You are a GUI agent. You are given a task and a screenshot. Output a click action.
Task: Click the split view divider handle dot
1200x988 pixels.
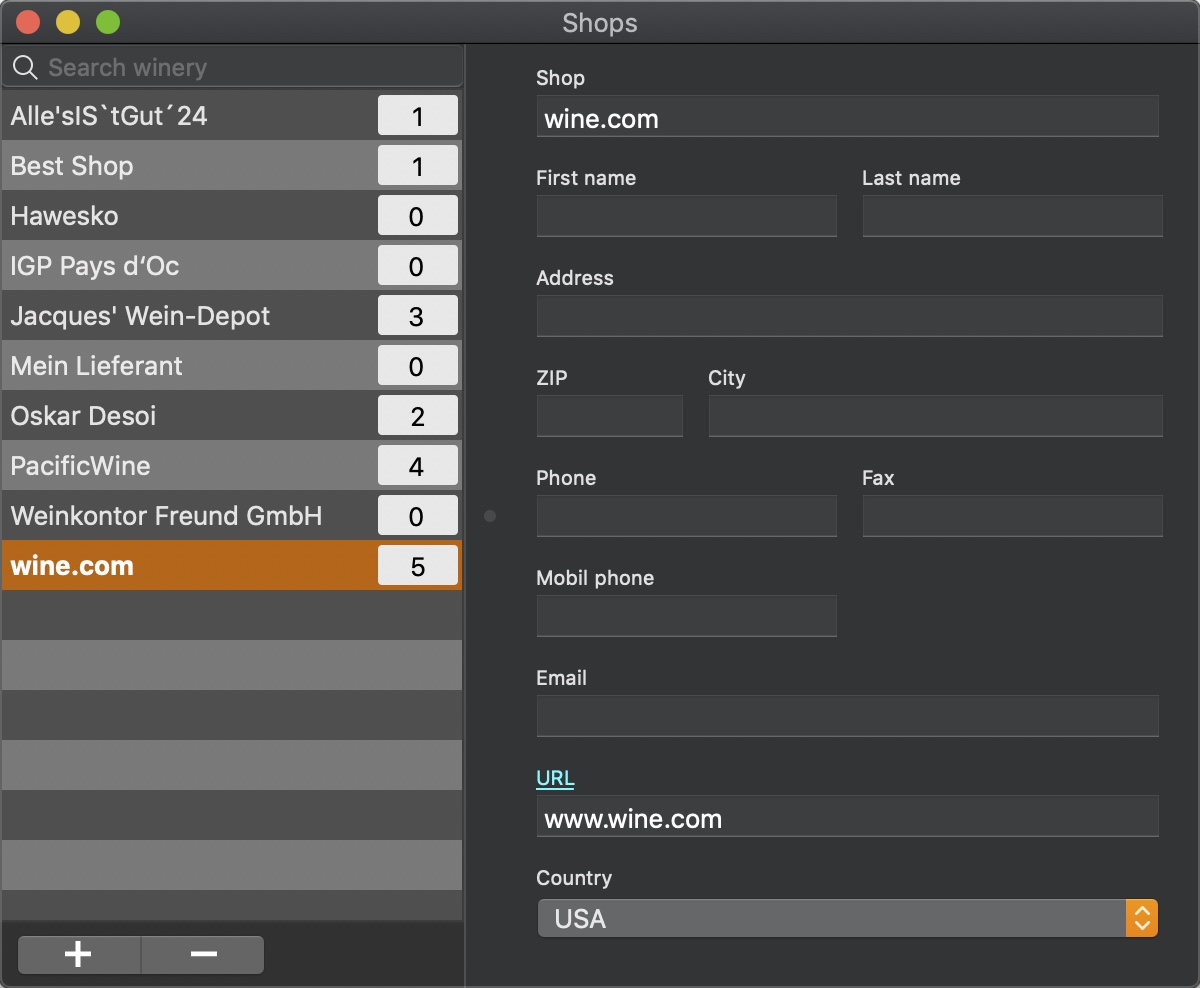[x=490, y=516]
